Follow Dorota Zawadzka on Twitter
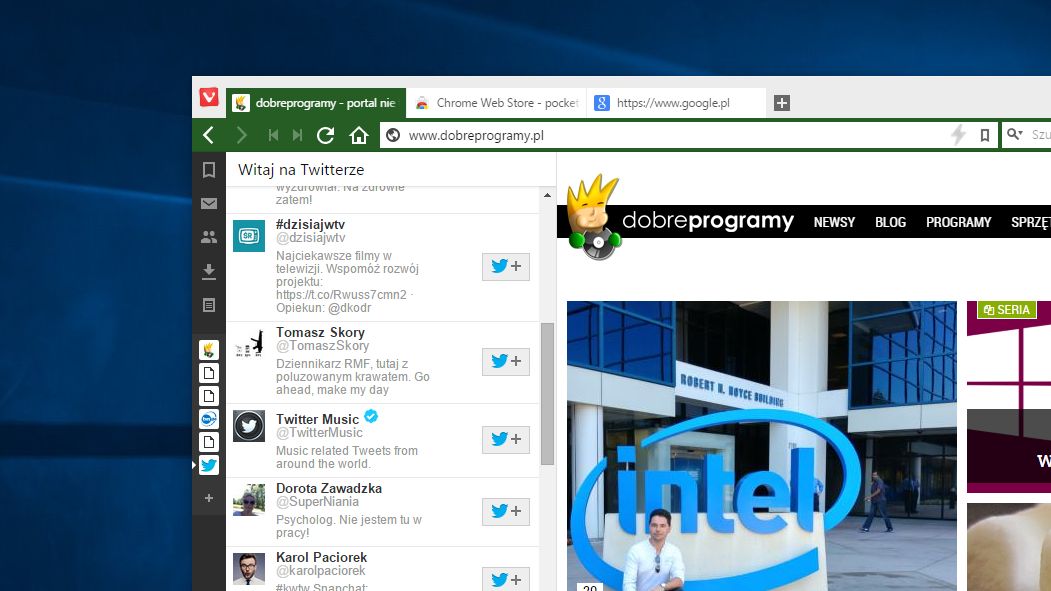 (506, 512)
